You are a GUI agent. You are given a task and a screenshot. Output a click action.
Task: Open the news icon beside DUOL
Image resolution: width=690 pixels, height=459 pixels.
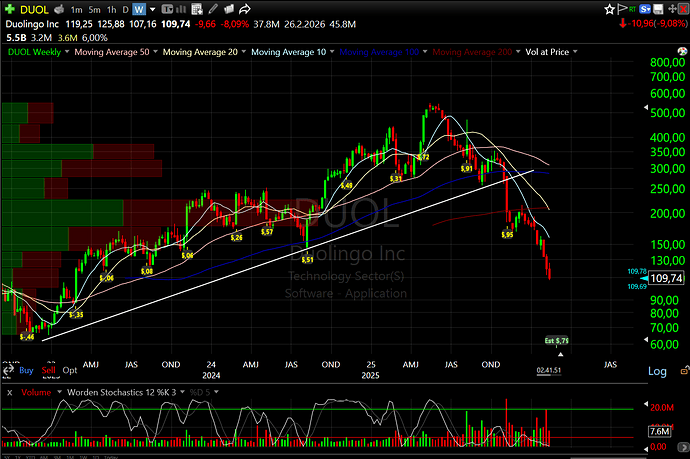click(x=59, y=9)
